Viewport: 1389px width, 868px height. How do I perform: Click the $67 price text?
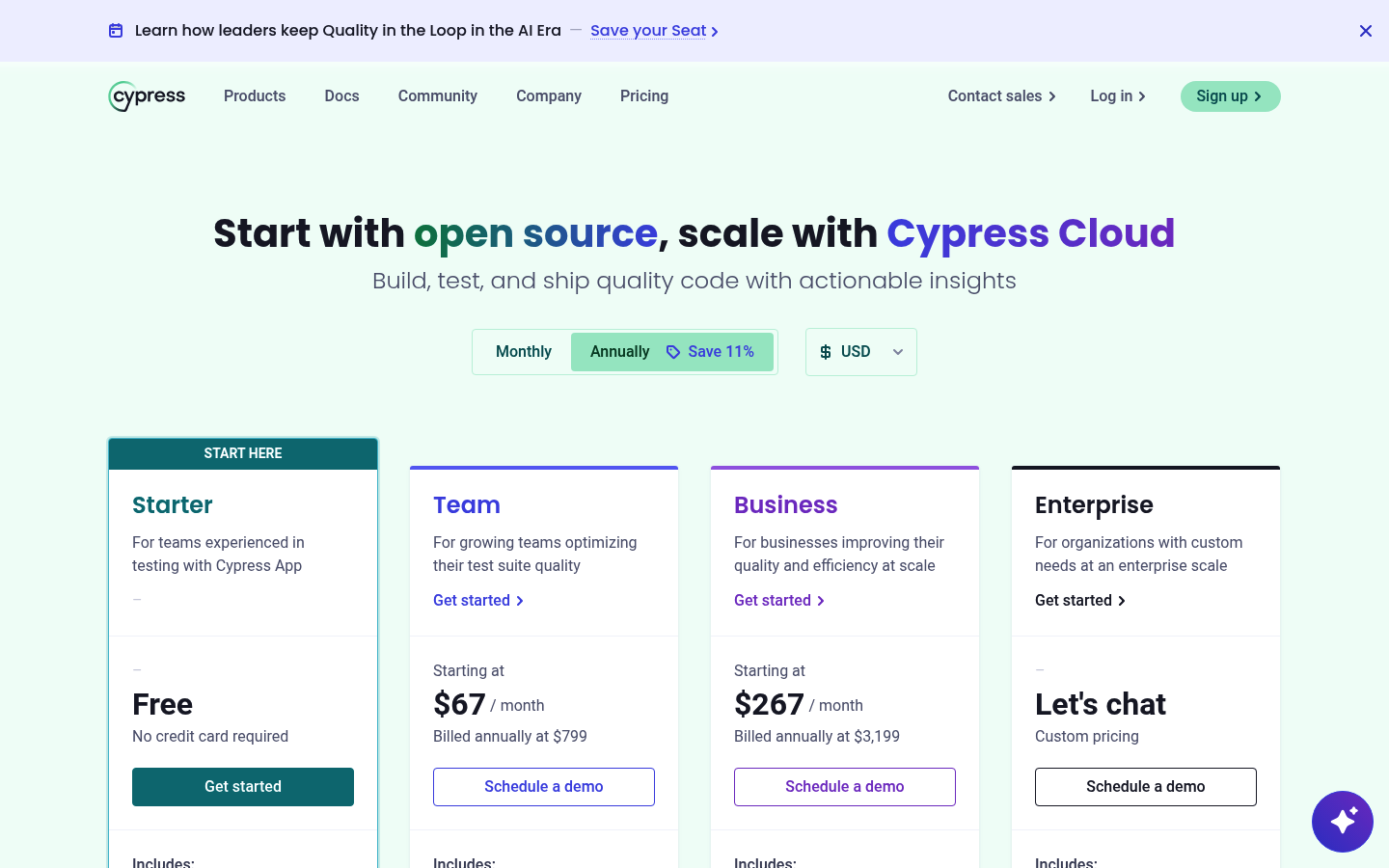[459, 704]
